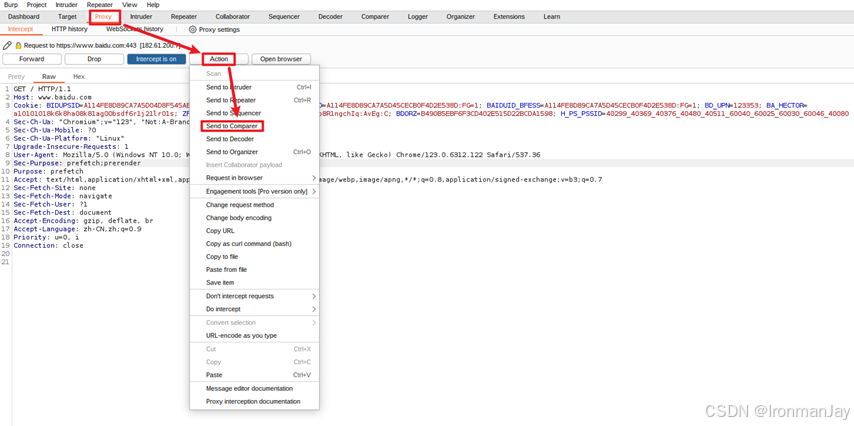Open Proxy settings gear icon
854x426 pixels.
pos(192,29)
